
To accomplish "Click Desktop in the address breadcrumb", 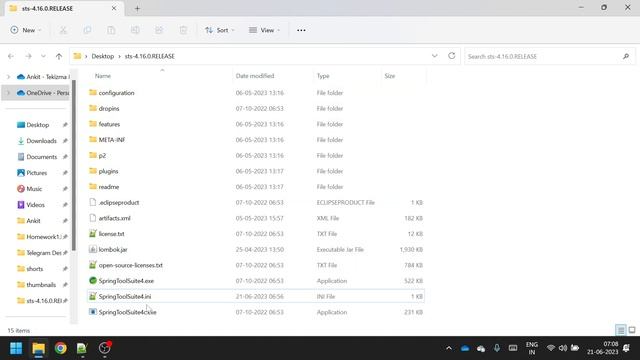I will (102, 56).
